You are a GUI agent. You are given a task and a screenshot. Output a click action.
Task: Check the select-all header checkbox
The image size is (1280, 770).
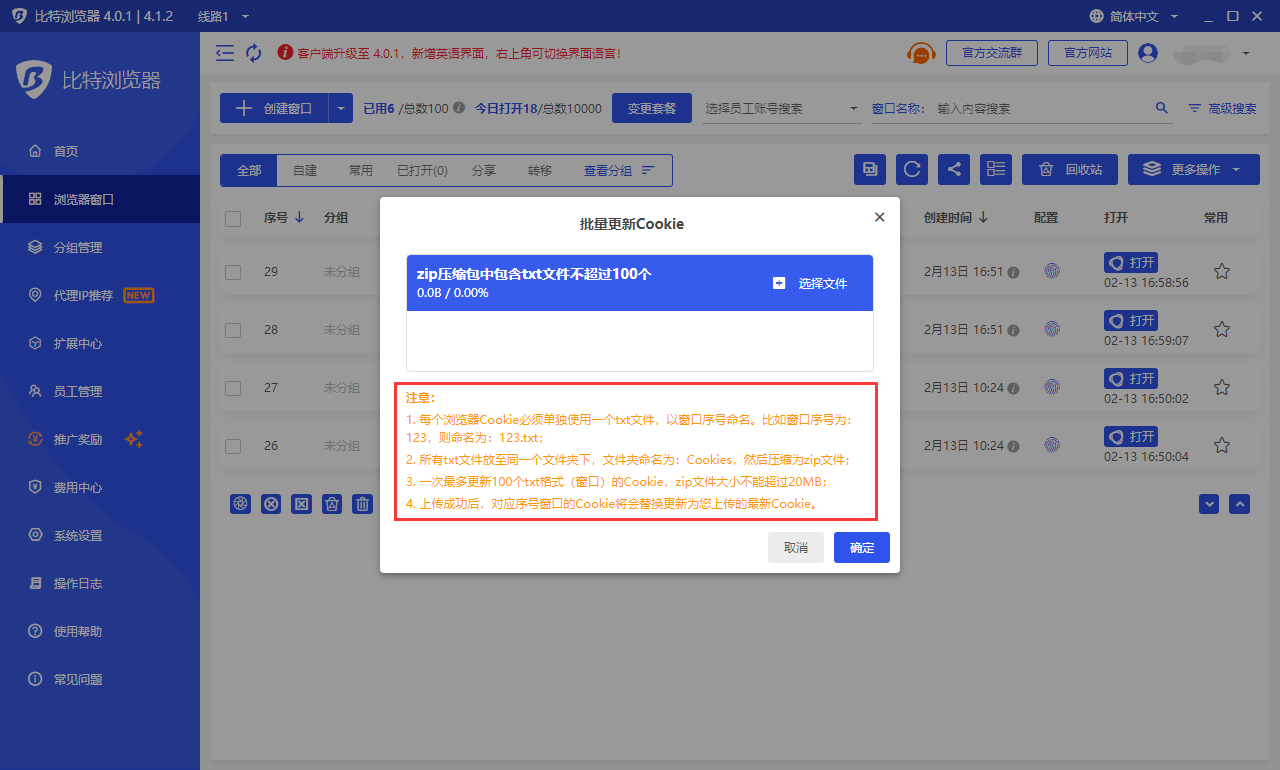point(233,218)
